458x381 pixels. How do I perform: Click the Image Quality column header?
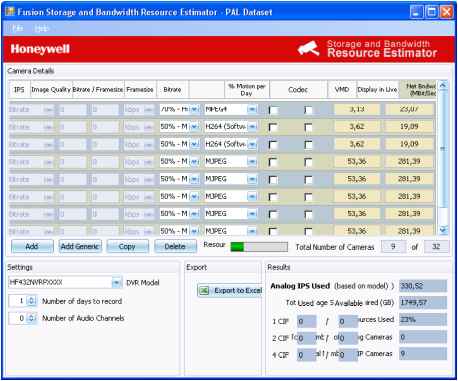51,89
